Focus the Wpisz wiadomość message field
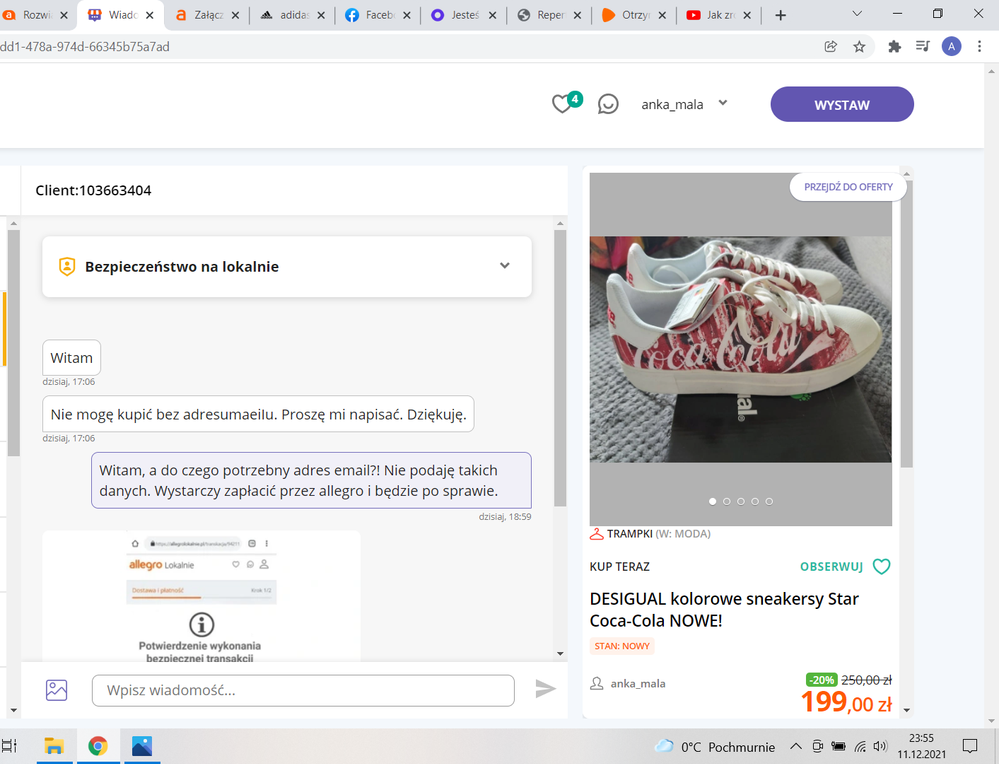Screen dimensions: 999x764 [303, 690]
